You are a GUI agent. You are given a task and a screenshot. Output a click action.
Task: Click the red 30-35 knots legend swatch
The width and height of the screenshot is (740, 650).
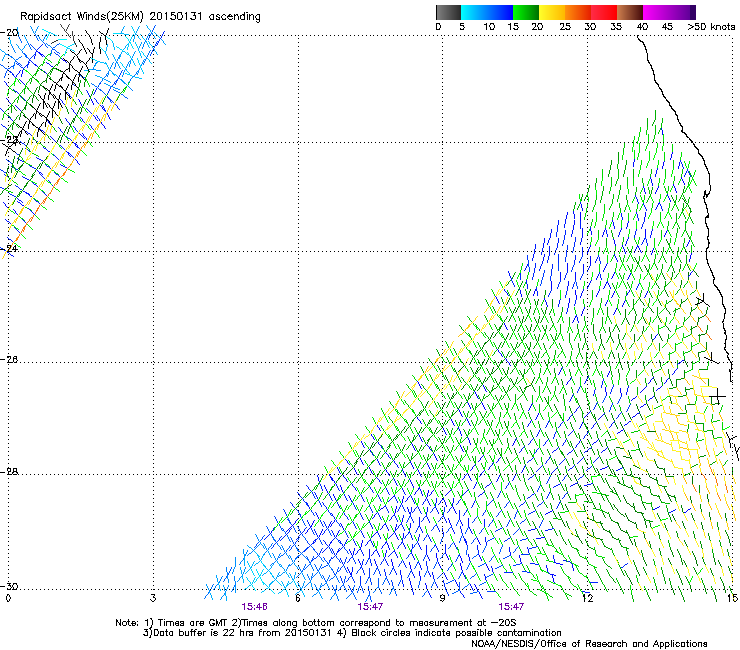tap(604, 12)
